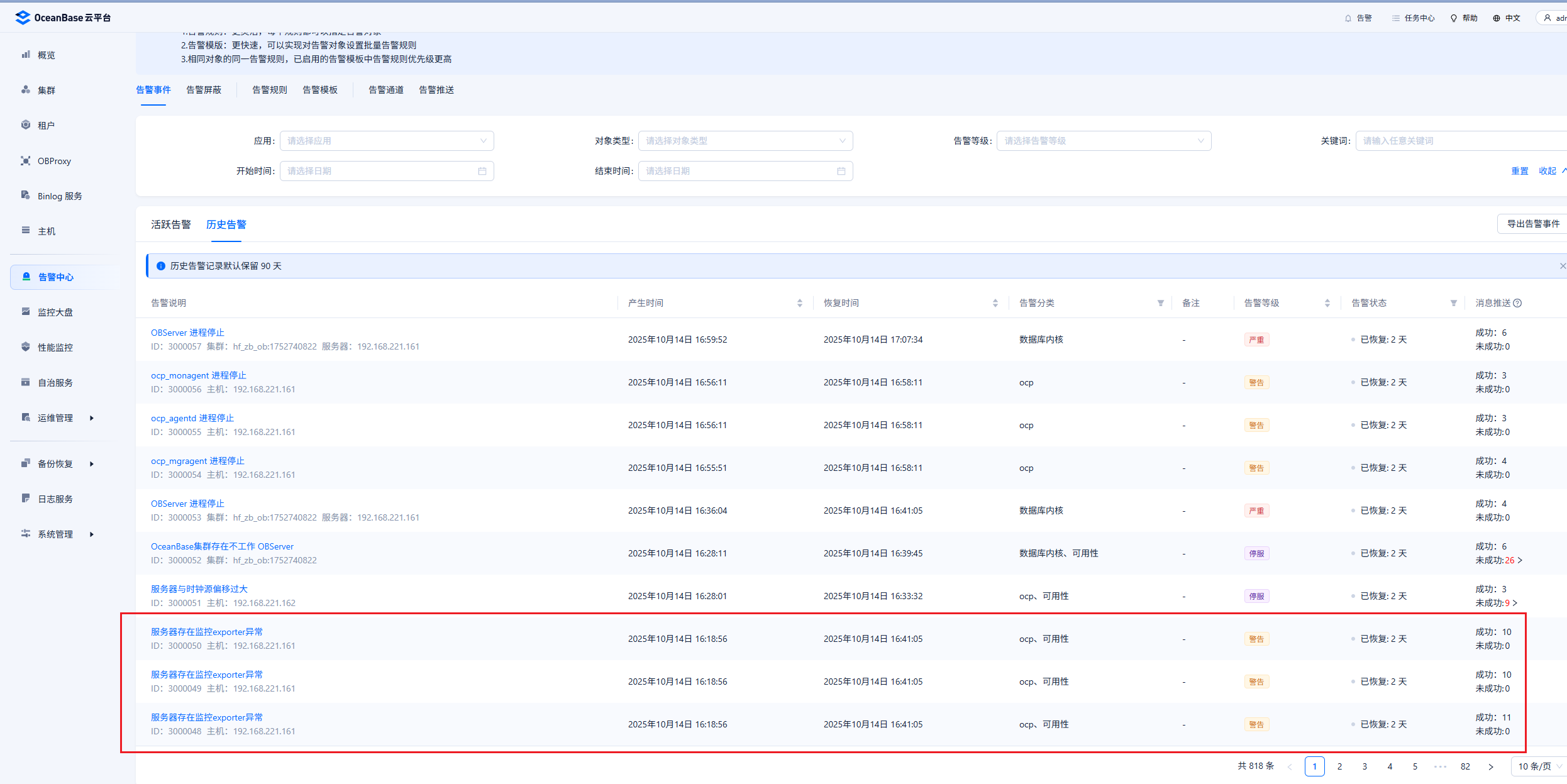Open the ocp_monagent 进程停止 alarm link

pyautogui.click(x=198, y=375)
